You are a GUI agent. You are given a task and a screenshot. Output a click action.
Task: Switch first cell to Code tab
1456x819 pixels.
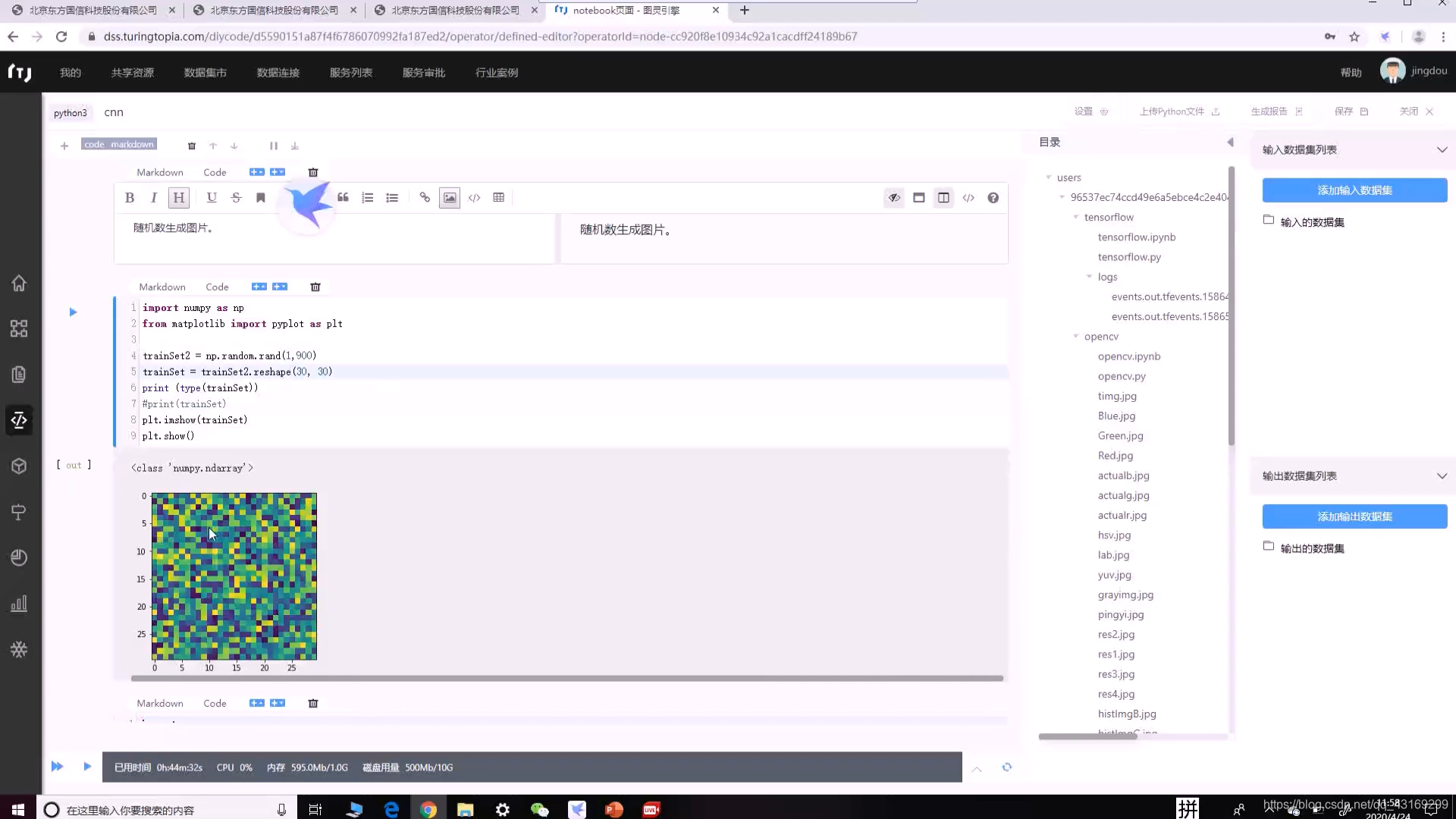tap(215, 172)
